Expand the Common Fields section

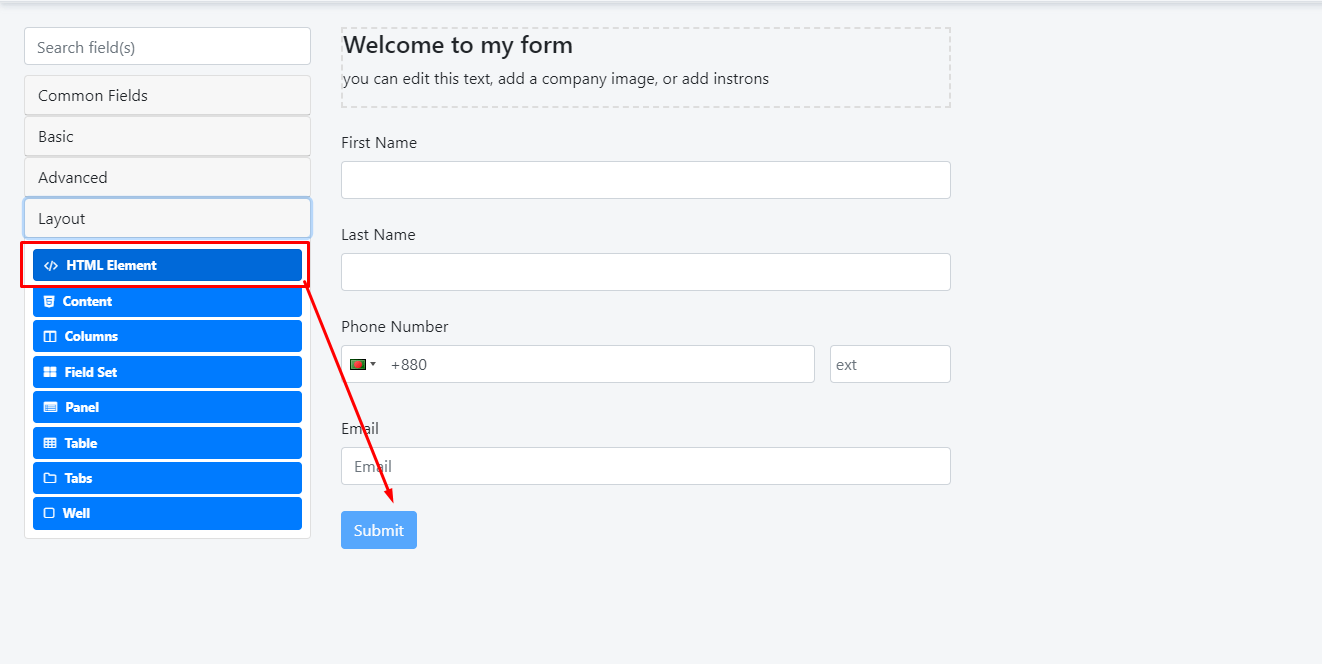click(167, 96)
